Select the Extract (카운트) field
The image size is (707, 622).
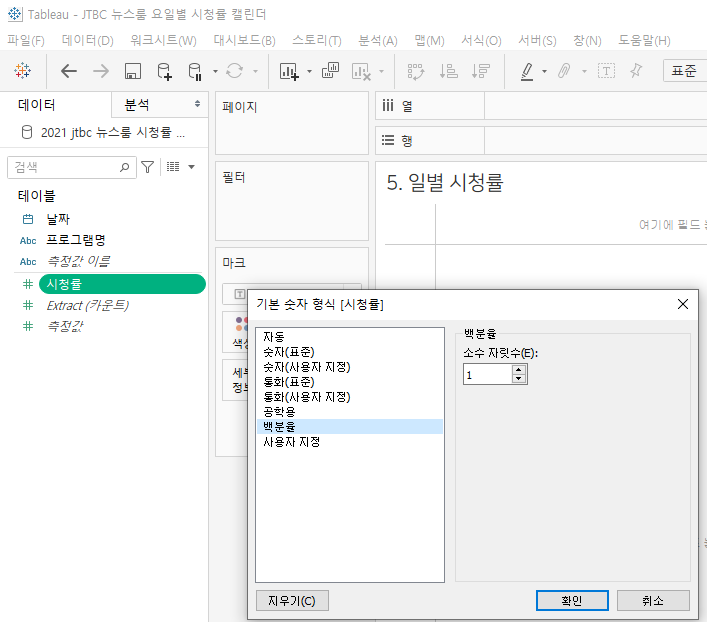pyautogui.click(x=88, y=305)
